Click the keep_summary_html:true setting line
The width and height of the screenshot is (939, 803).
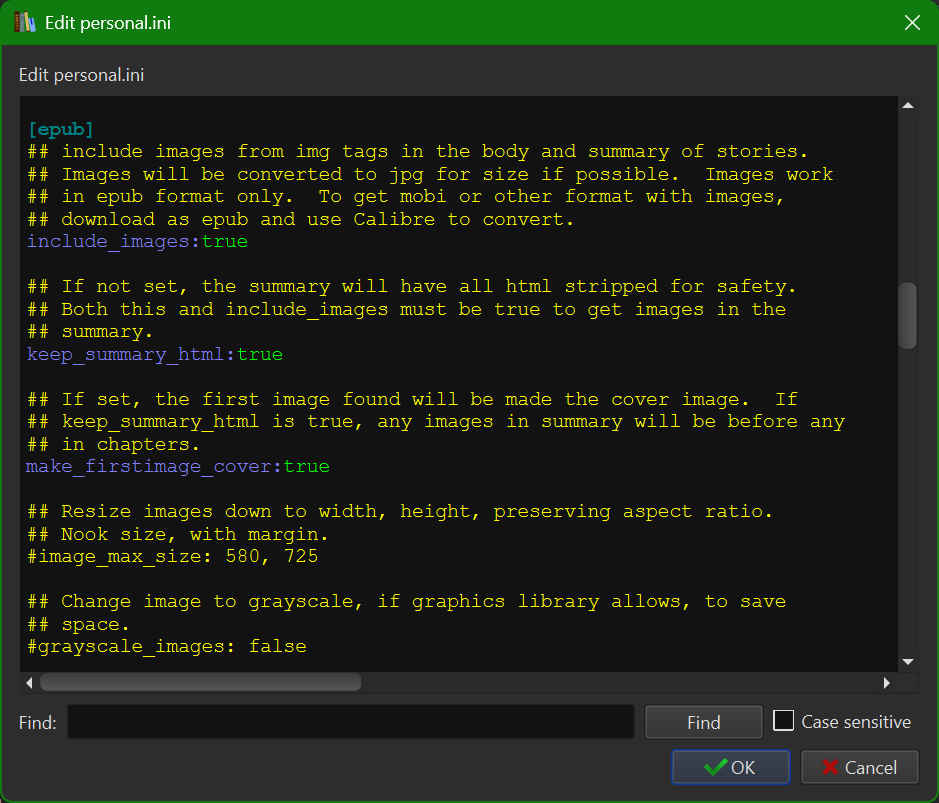[152, 354]
